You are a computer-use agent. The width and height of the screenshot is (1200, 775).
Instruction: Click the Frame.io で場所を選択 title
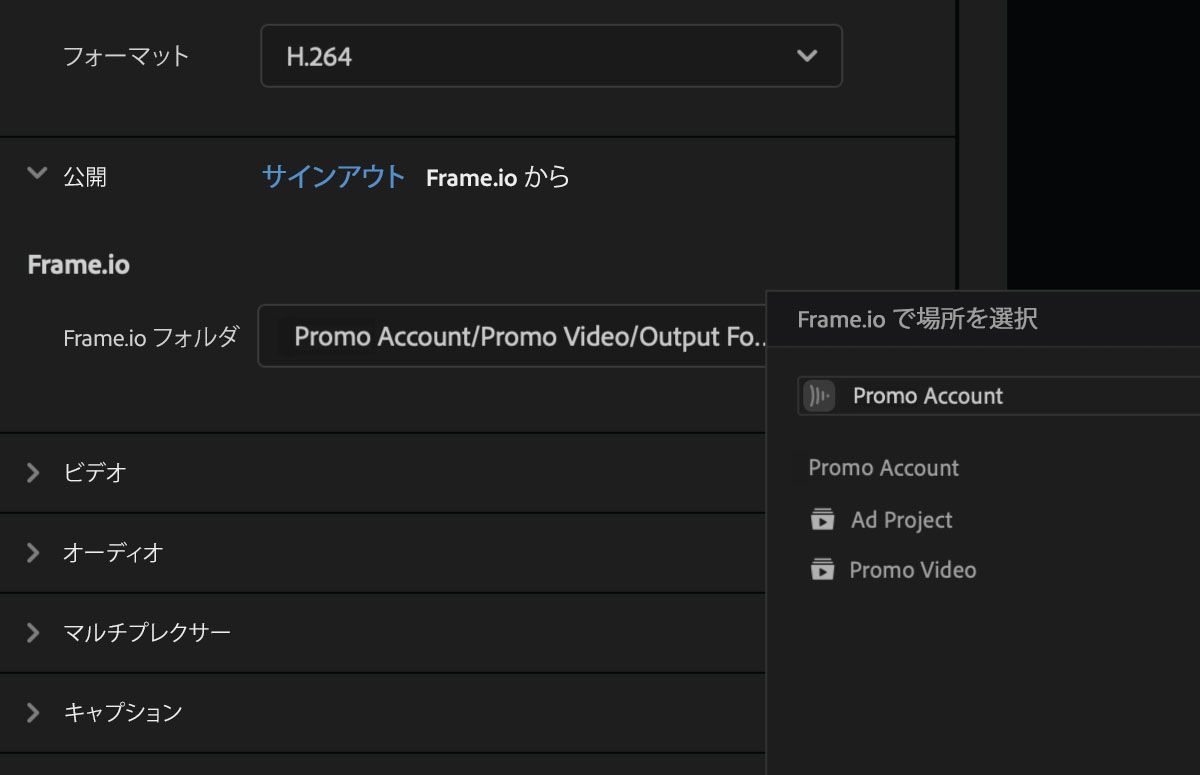[x=917, y=319]
